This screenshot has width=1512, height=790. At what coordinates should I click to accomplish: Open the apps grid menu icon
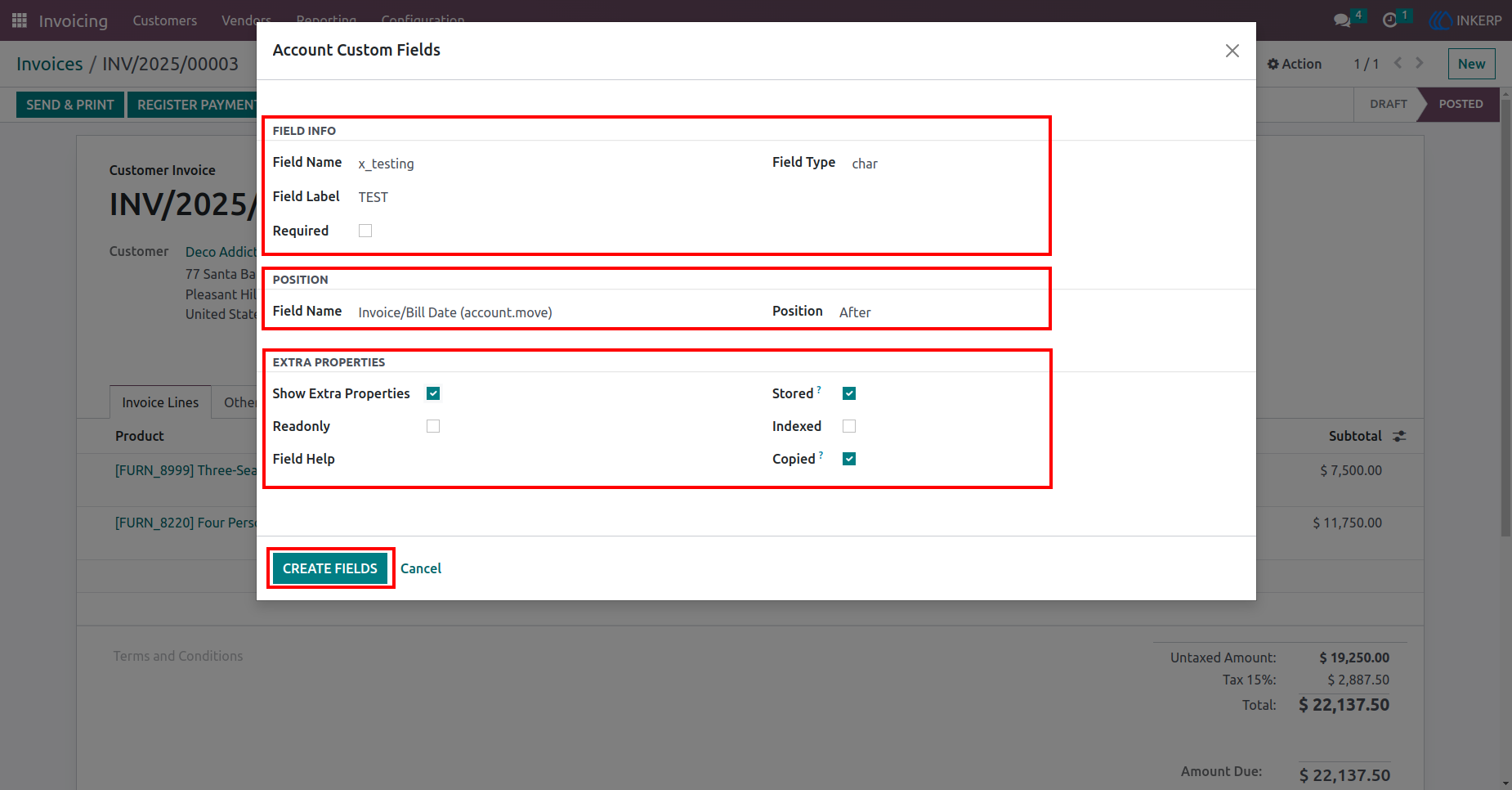[20, 20]
